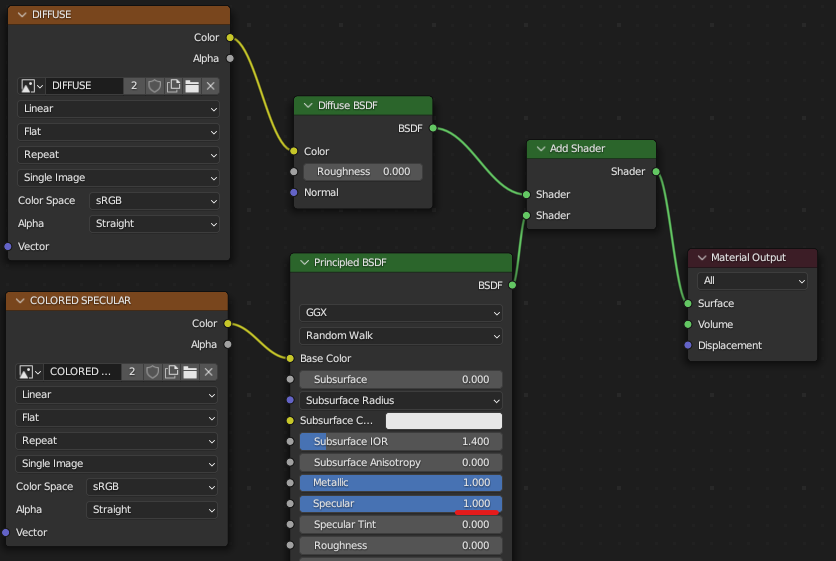Unlink image X icon in DIFFUSE node
836x561 pixels.
211,86
